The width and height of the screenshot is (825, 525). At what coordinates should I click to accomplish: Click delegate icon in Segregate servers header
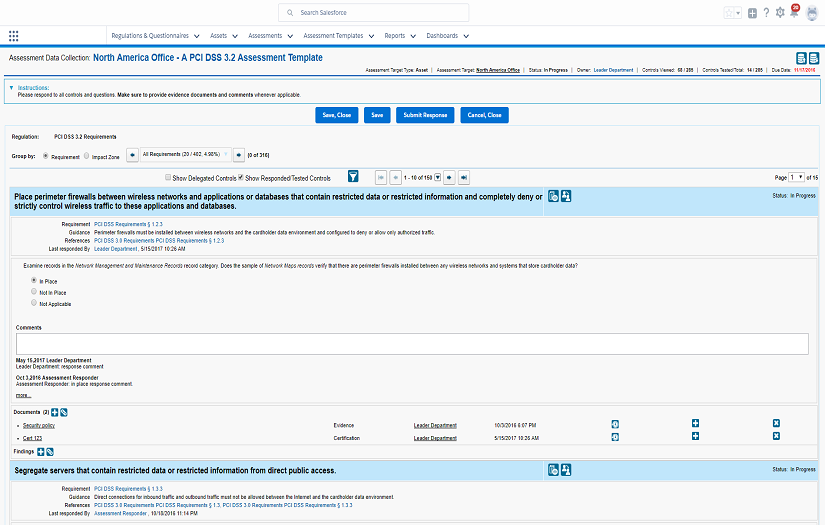coord(566,470)
